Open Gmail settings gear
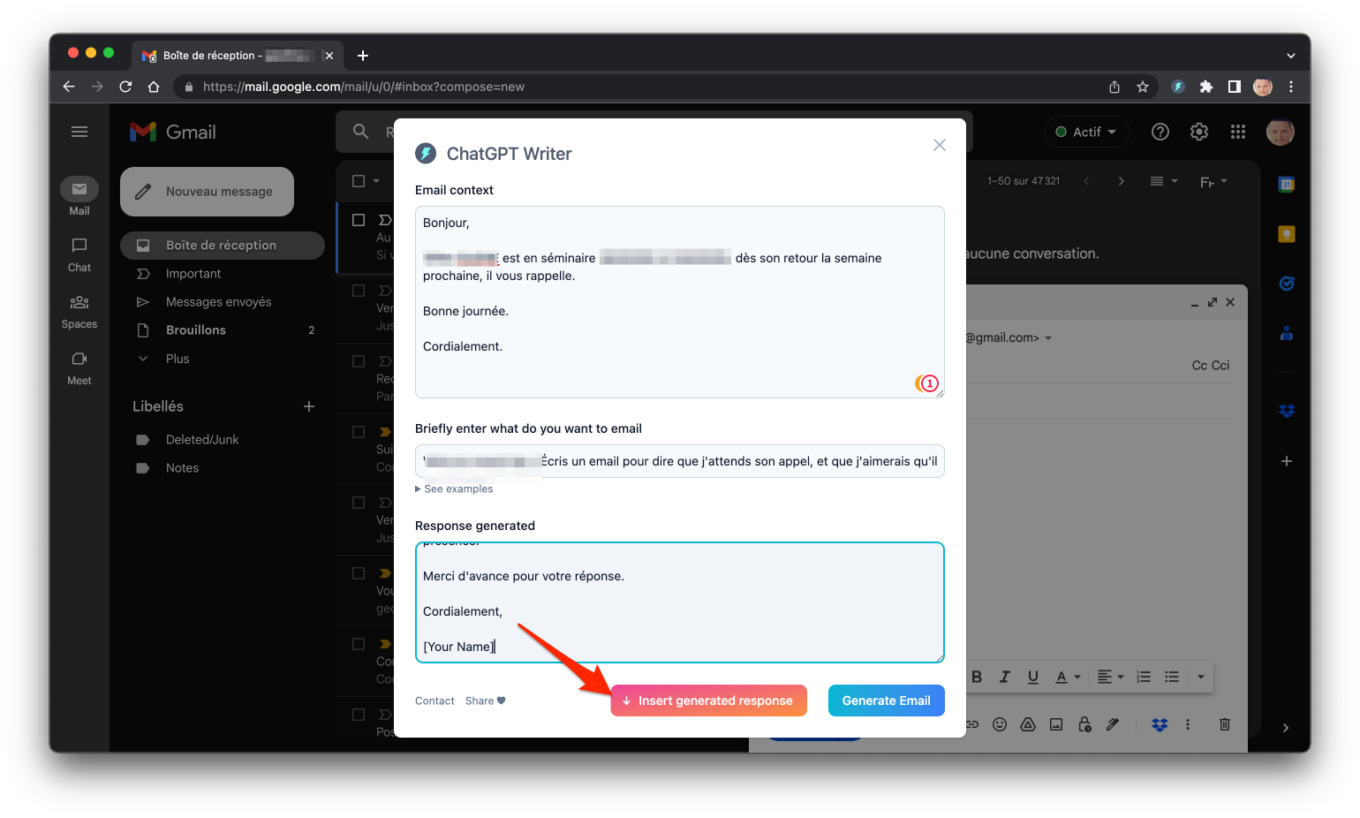 pyautogui.click(x=1199, y=132)
